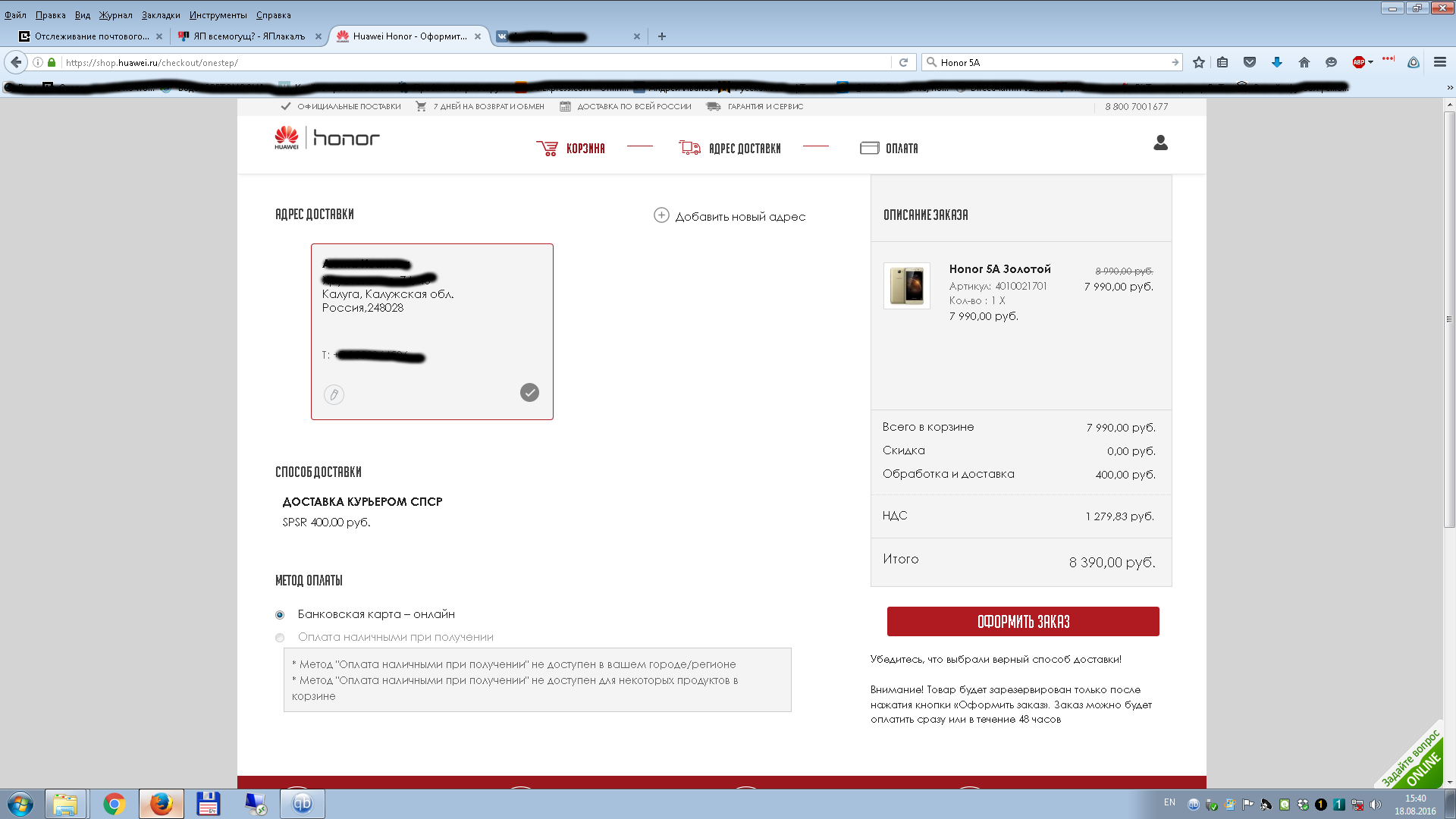Go to the Адрес доставки checkout step
This screenshot has height=819, width=1456.
click(x=730, y=149)
